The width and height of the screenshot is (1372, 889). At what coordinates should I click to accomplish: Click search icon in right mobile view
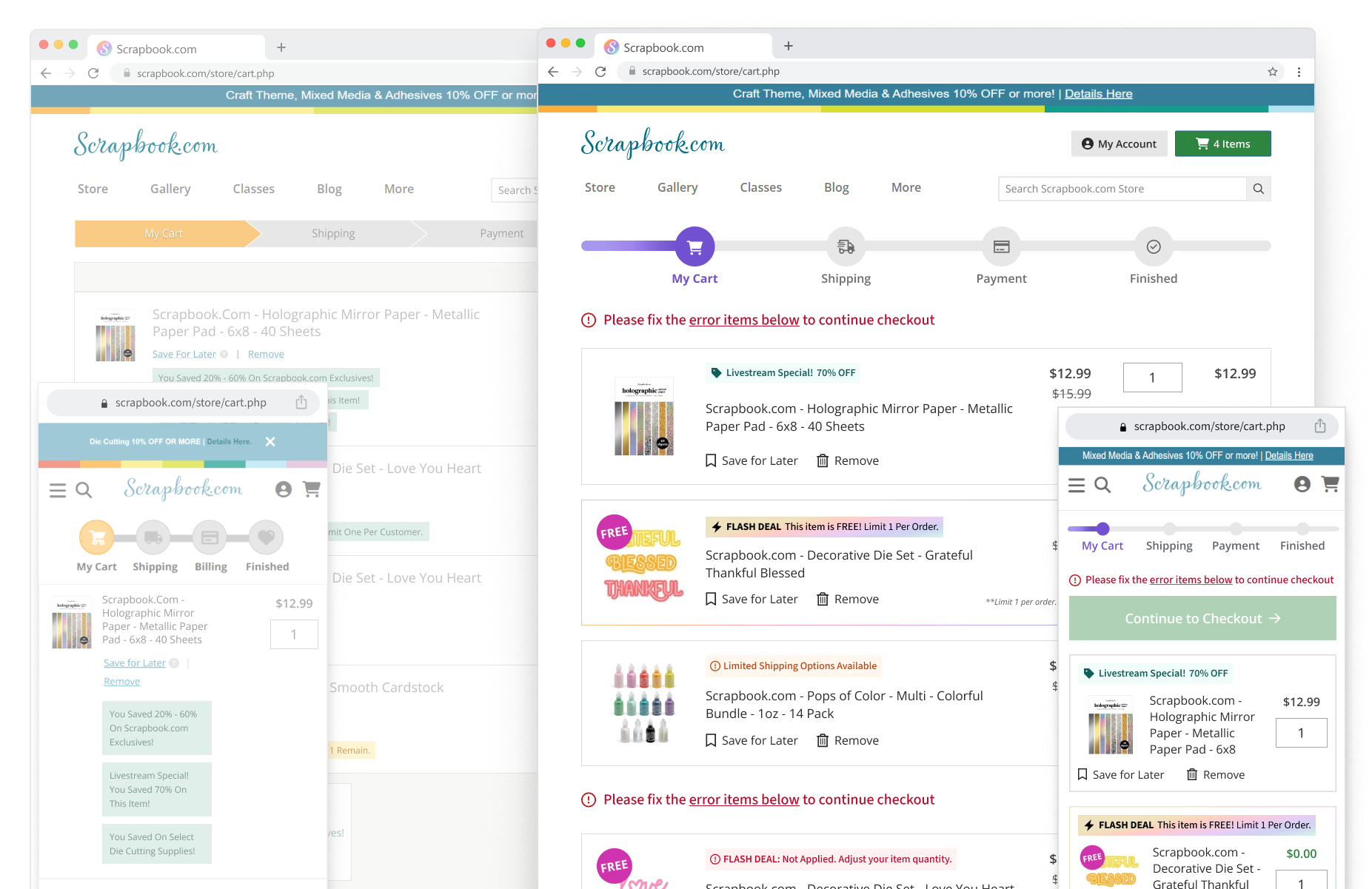1102,485
